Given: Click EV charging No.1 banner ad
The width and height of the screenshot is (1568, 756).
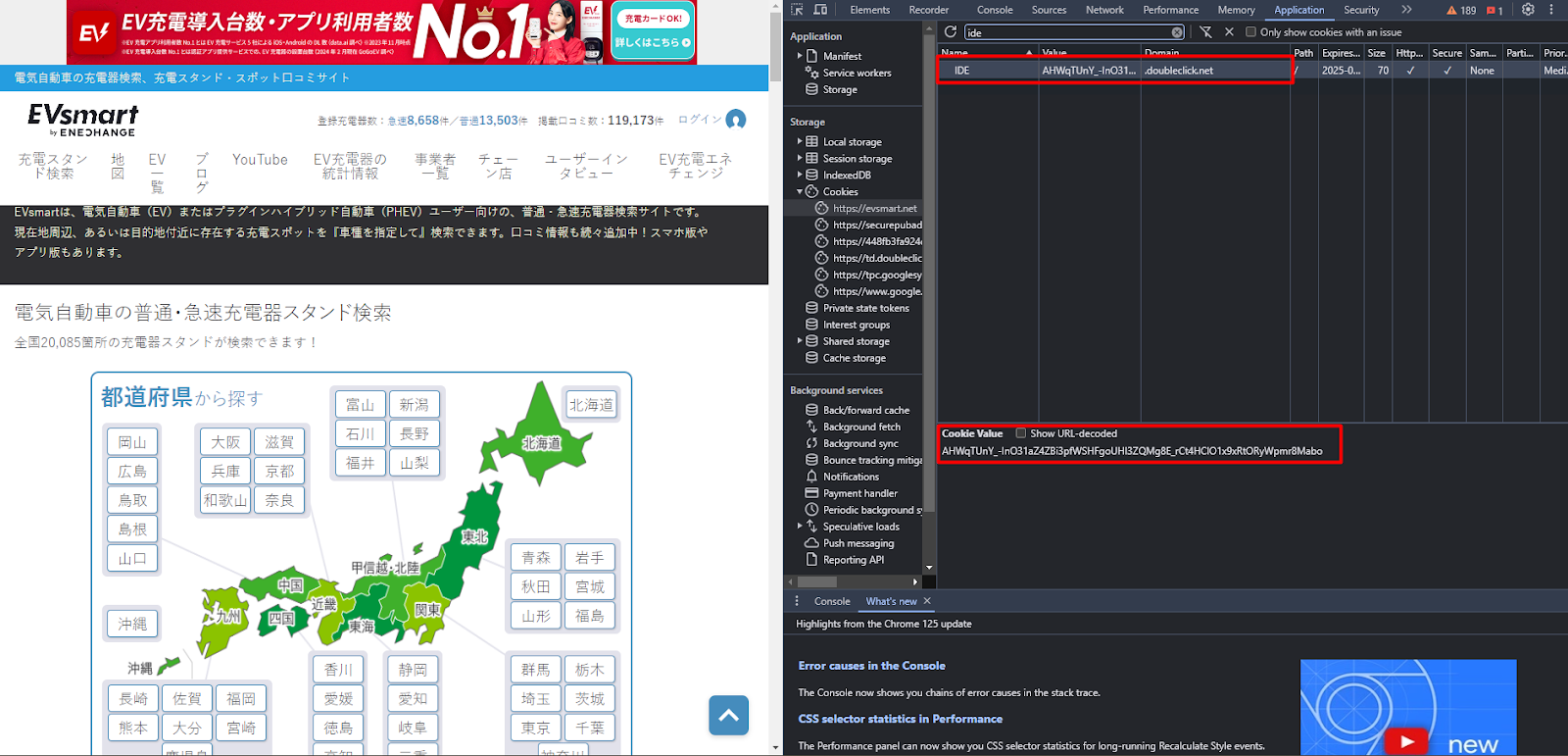Looking at the screenshot, I should tap(381, 32).
